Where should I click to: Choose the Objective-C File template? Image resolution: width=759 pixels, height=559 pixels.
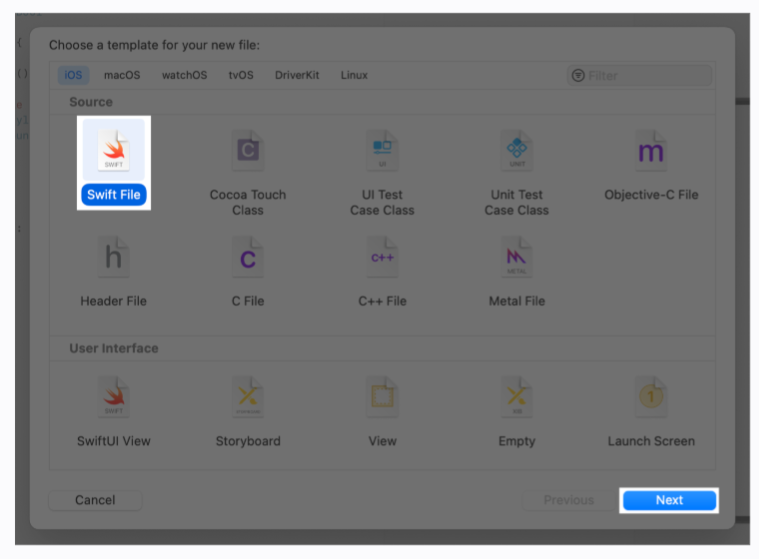(x=651, y=165)
